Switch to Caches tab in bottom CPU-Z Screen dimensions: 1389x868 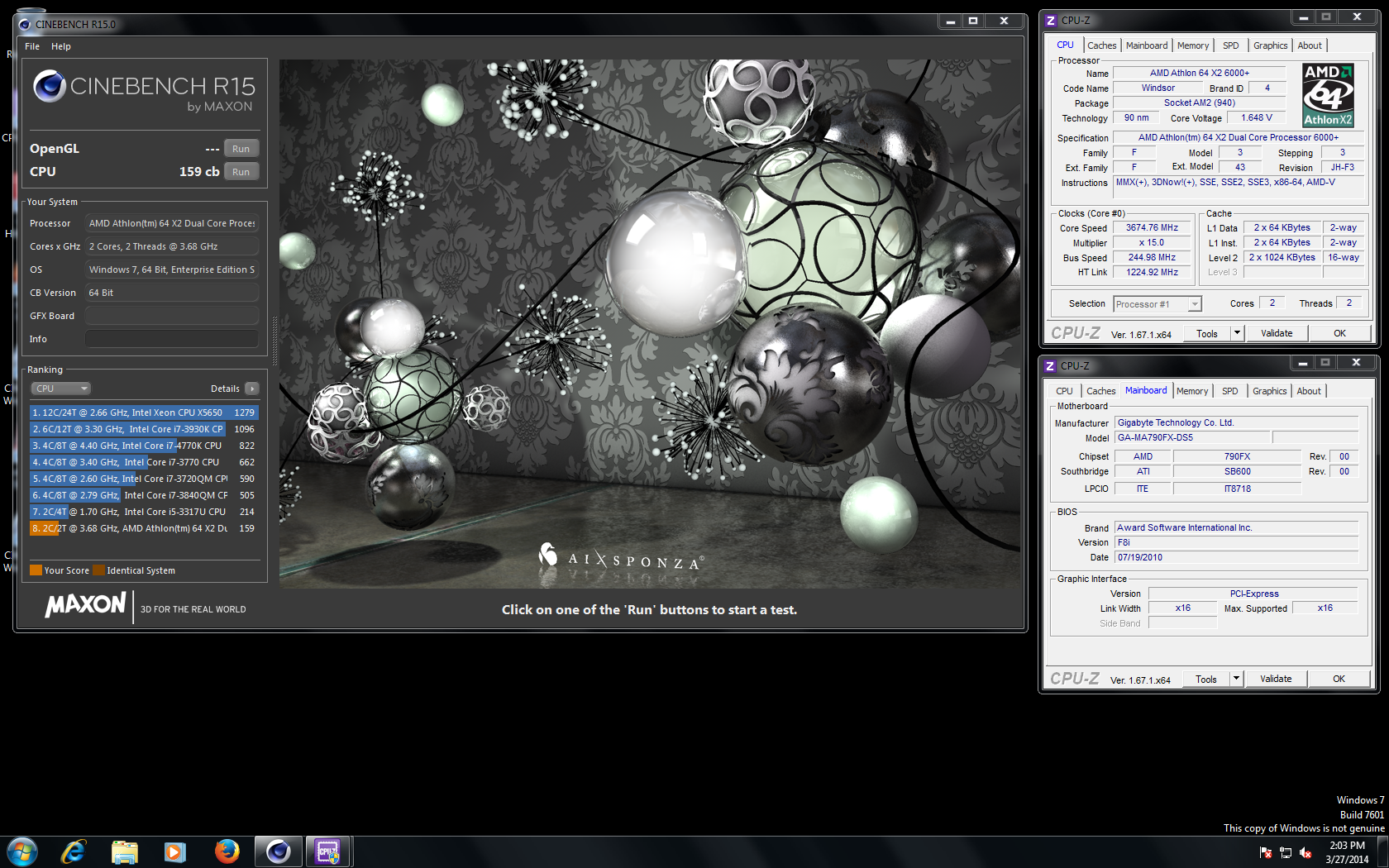pyautogui.click(x=1101, y=391)
